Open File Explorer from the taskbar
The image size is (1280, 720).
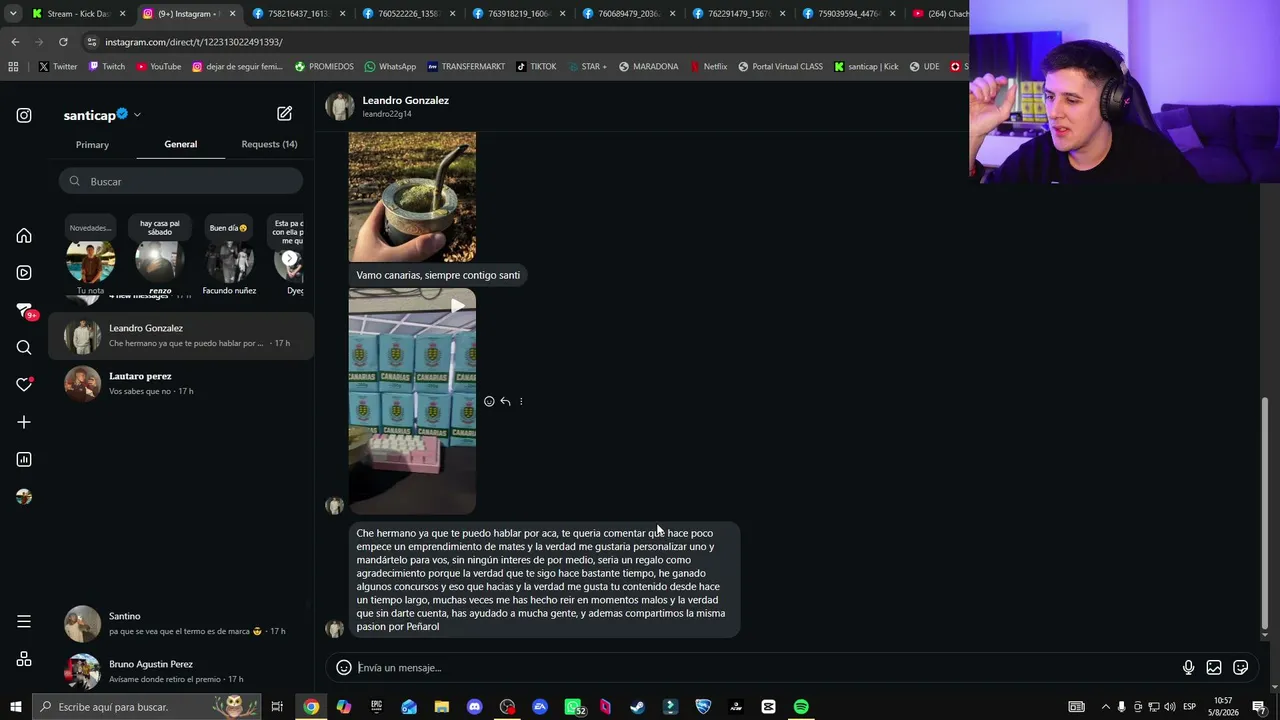click(x=442, y=707)
